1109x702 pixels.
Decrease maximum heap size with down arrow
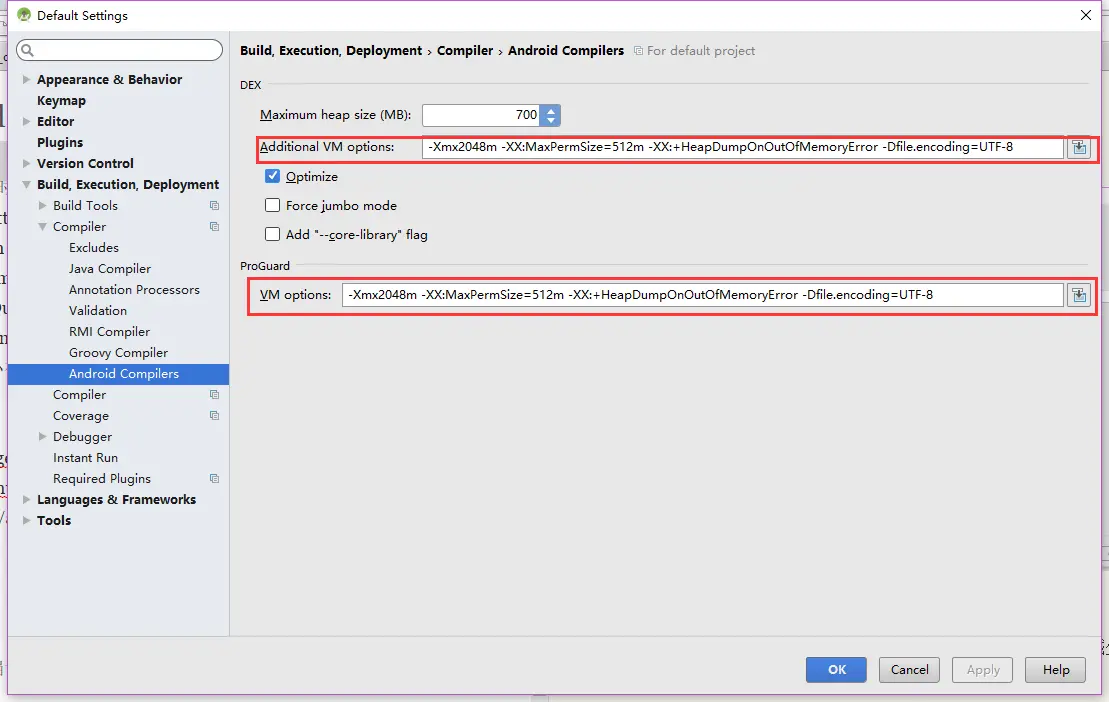(551, 121)
